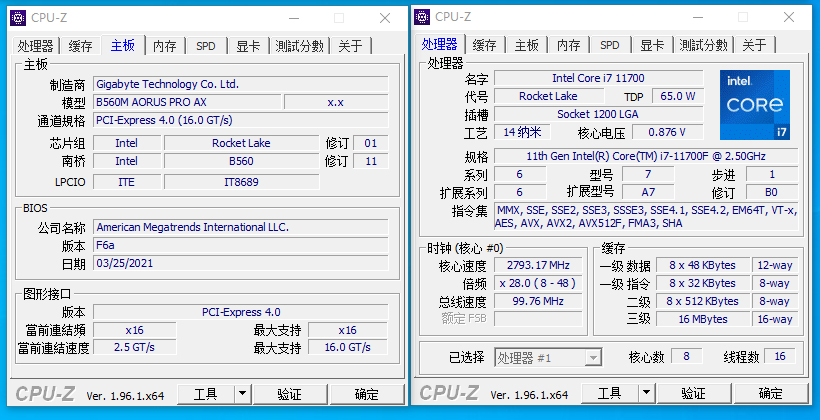
Task: Click specification 11th Gen Intel Core i7-11700F field
Action: pyautogui.click(x=646, y=156)
